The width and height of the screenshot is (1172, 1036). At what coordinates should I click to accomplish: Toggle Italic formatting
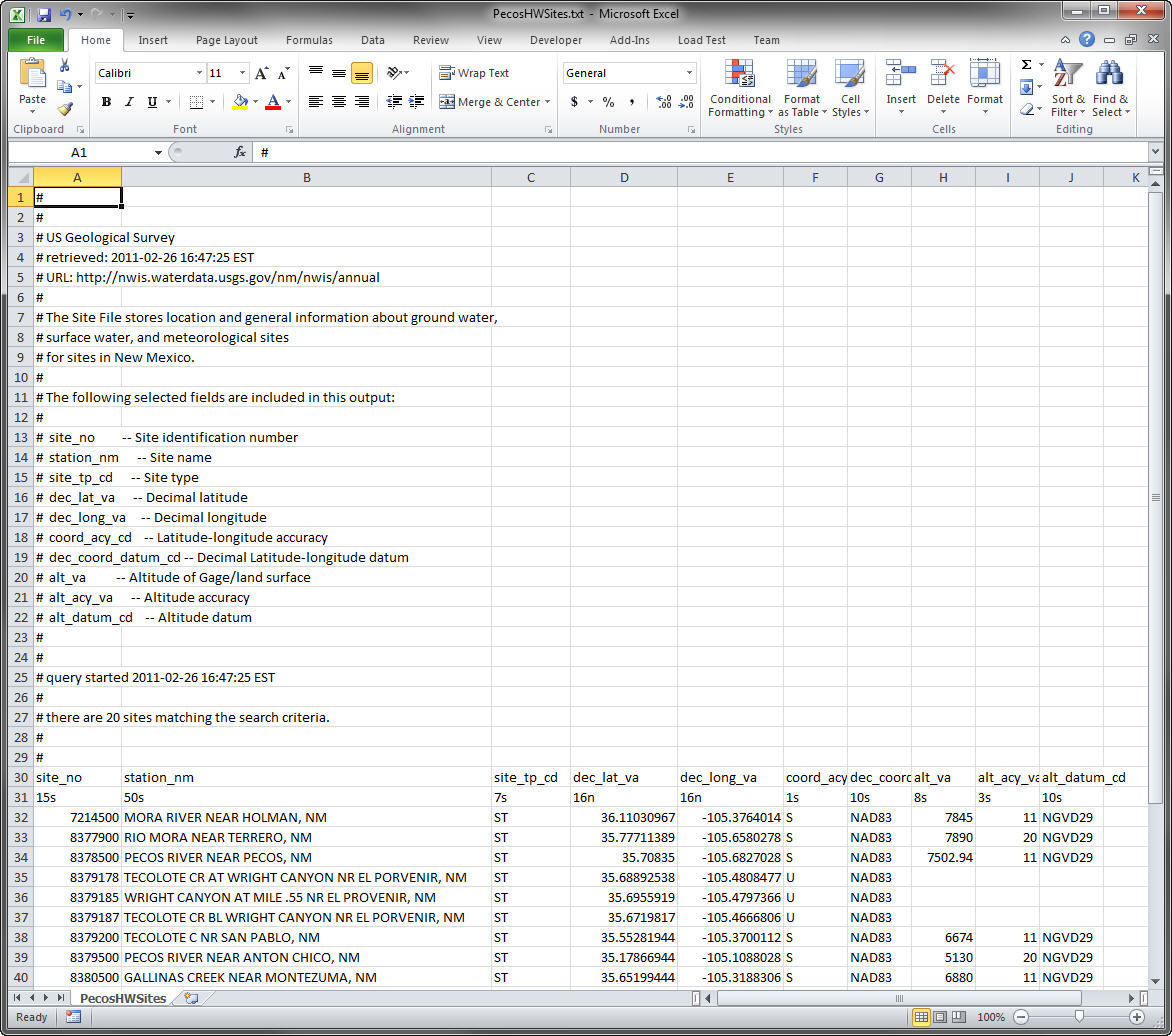coord(129,102)
